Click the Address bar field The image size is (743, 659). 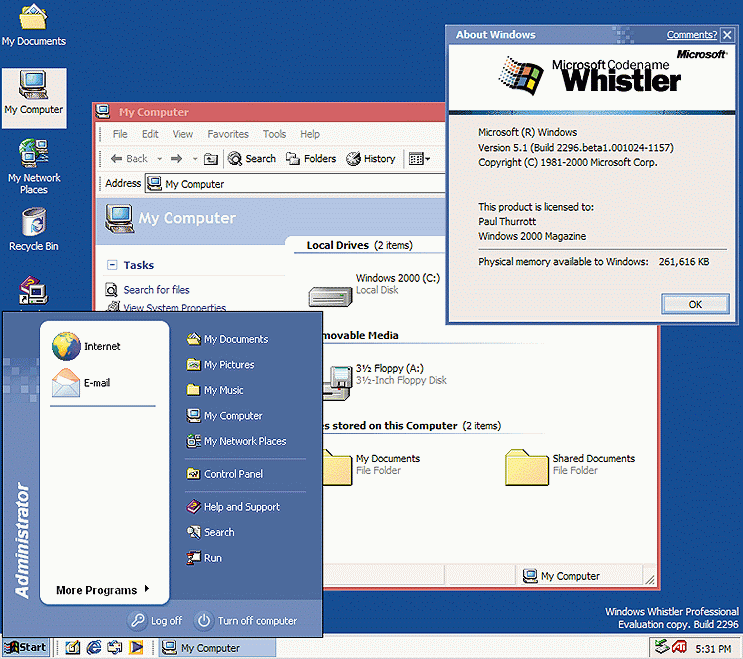pos(295,183)
